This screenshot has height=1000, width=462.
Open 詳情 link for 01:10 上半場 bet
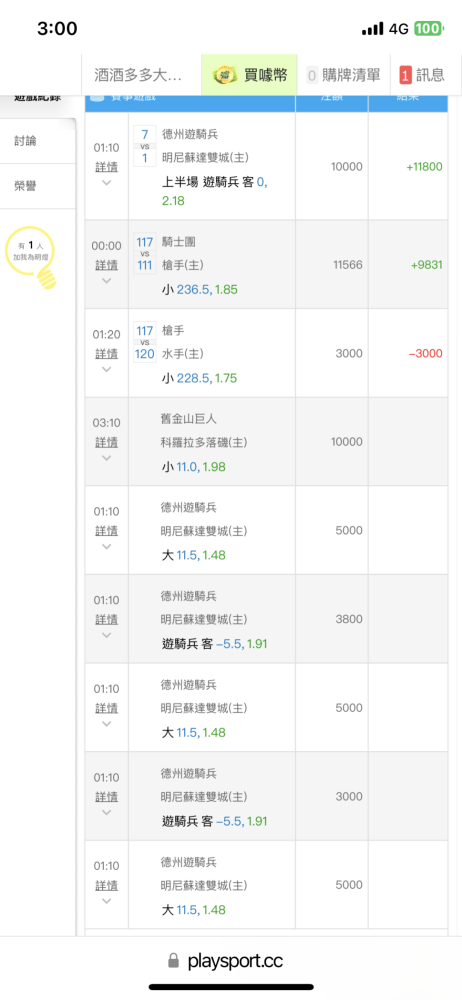pos(107,167)
